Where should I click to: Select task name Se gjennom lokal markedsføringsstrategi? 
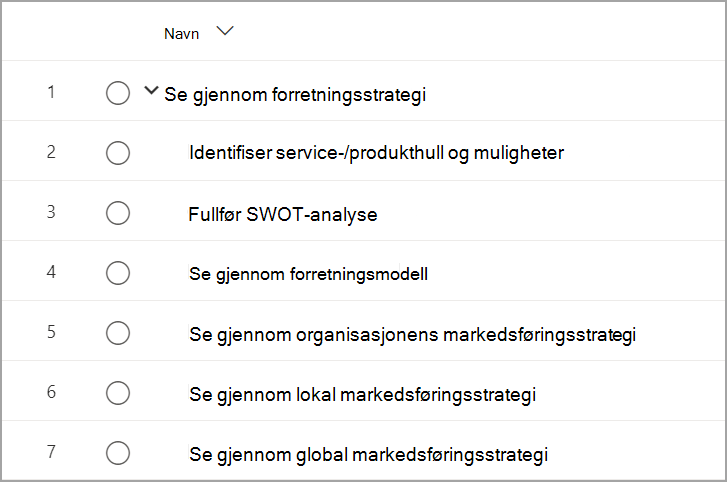click(363, 395)
